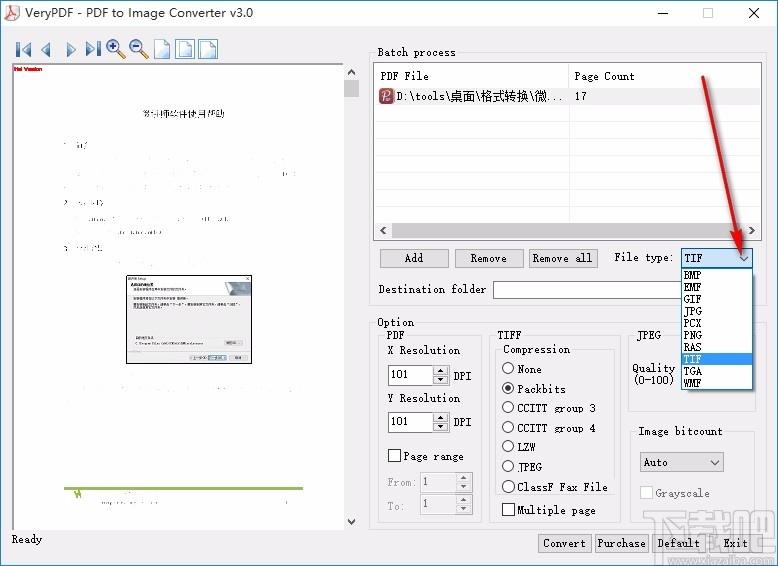This screenshot has width=778, height=566.
Task: Increase the To page spinner
Action: (463, 500)
